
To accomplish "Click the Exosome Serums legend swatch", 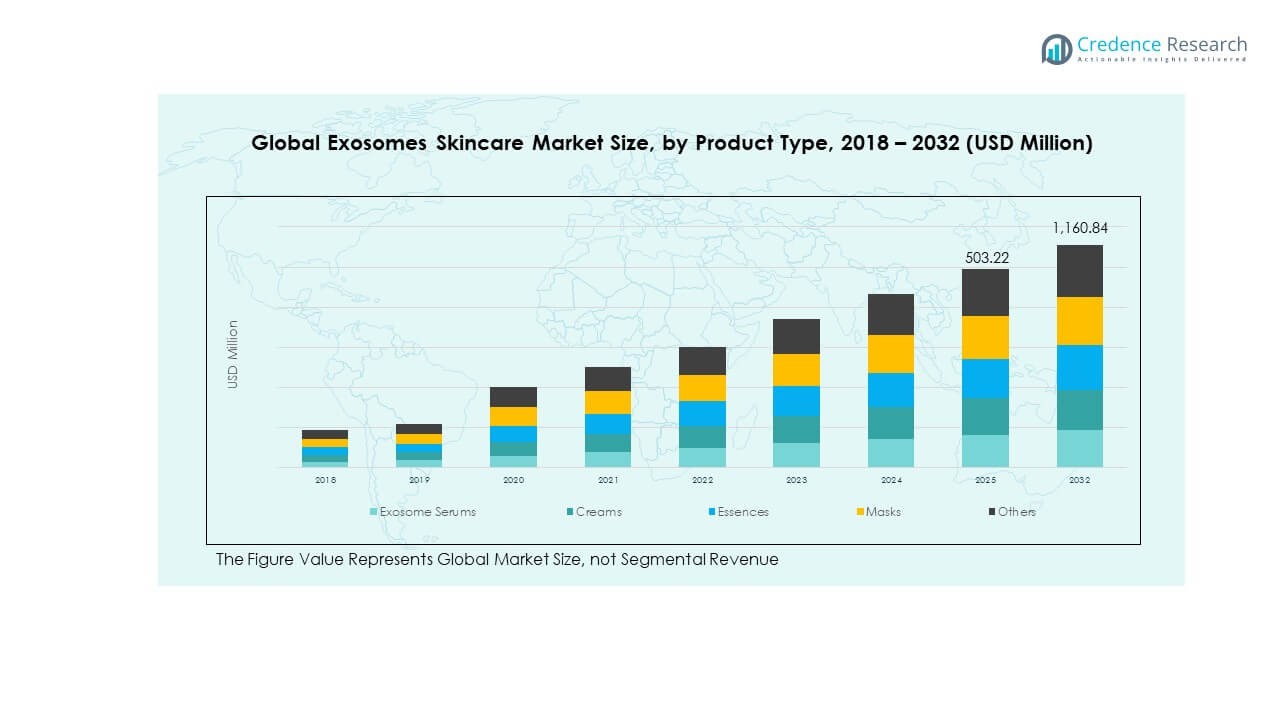I will click(374, 512).
